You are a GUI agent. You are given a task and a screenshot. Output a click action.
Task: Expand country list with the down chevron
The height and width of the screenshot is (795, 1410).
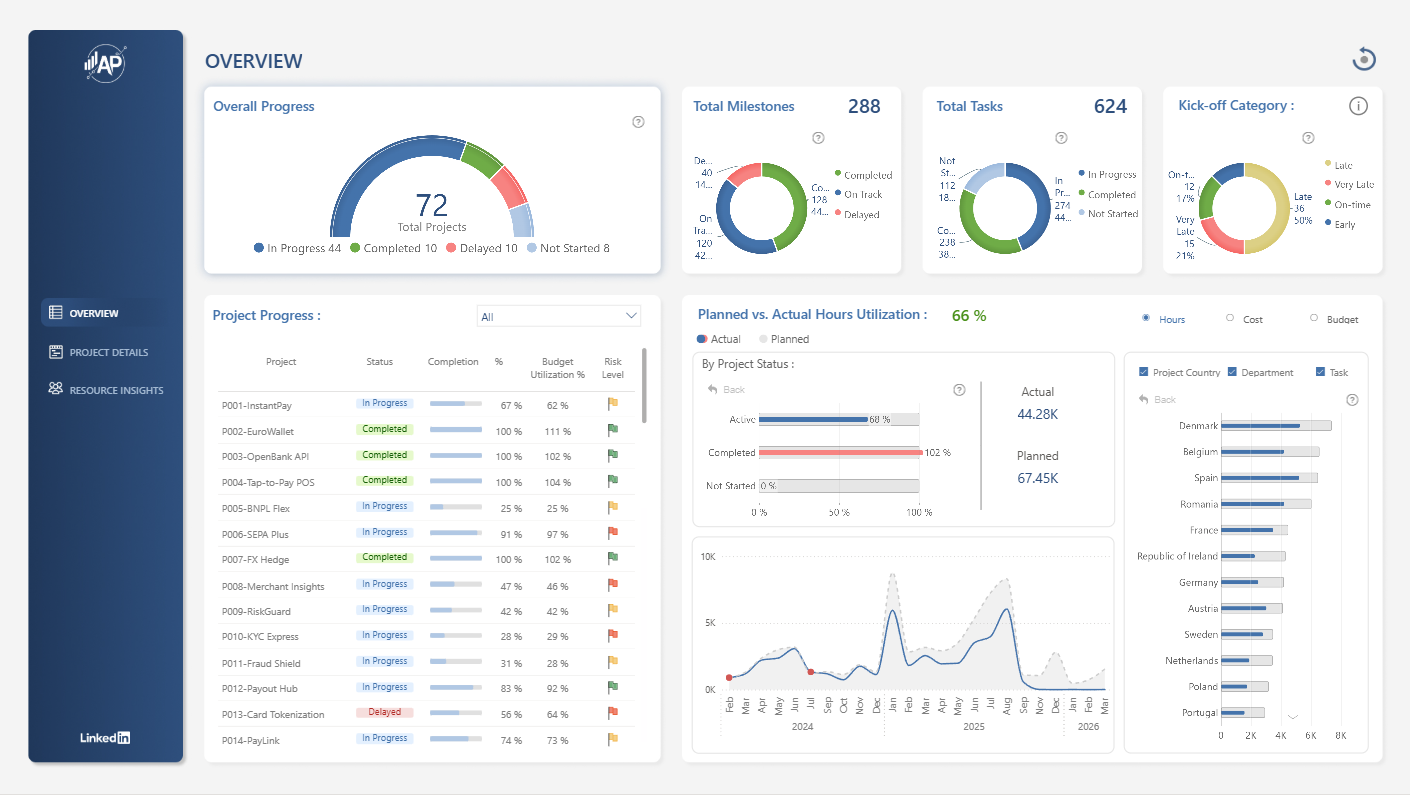click(1292, 716)
